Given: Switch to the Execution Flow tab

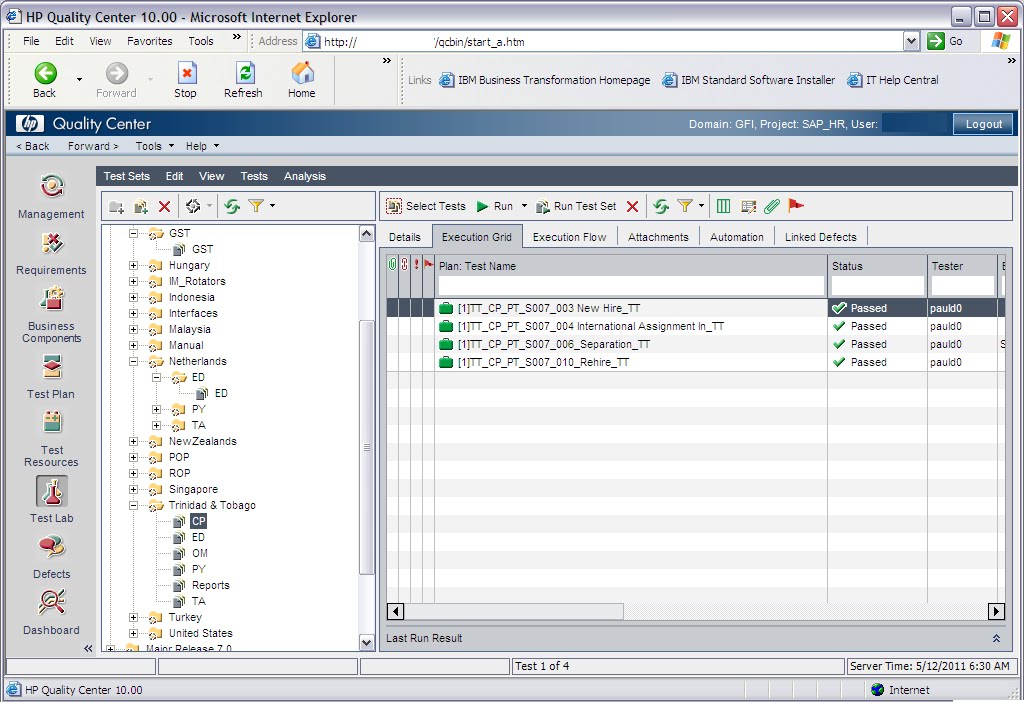Looking at the screenshot, I should [x=569, y=237].
